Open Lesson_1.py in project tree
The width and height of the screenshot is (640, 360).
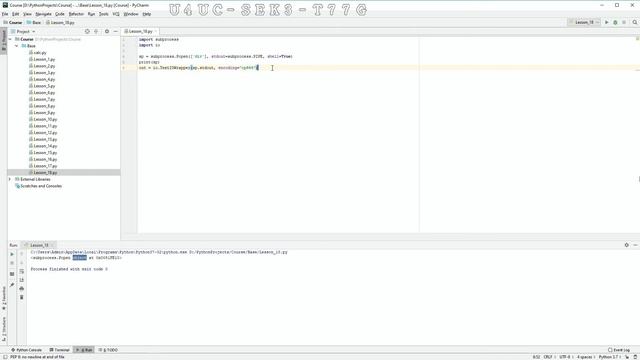[42, 59]
